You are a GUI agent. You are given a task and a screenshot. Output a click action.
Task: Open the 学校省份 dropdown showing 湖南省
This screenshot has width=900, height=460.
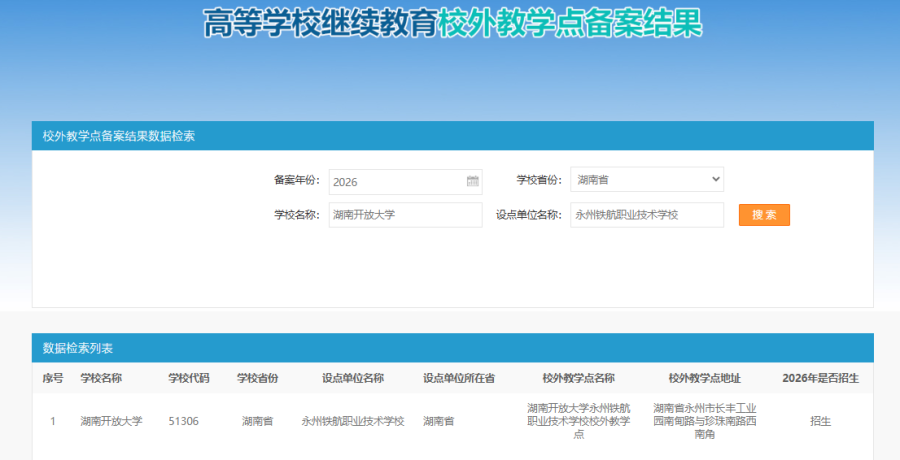pyautogui.click(x=647, y=180)
